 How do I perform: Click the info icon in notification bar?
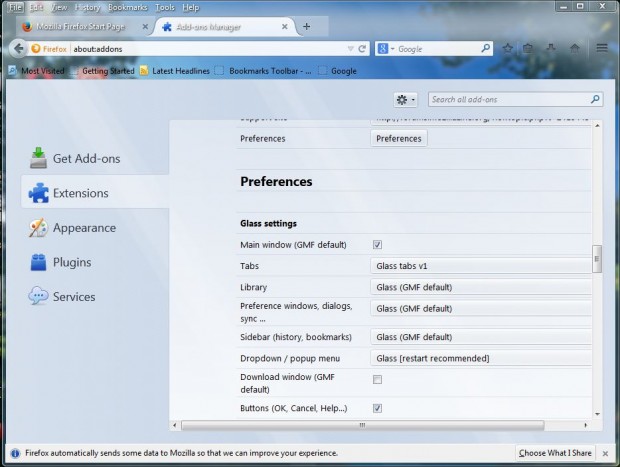(15, 453)
